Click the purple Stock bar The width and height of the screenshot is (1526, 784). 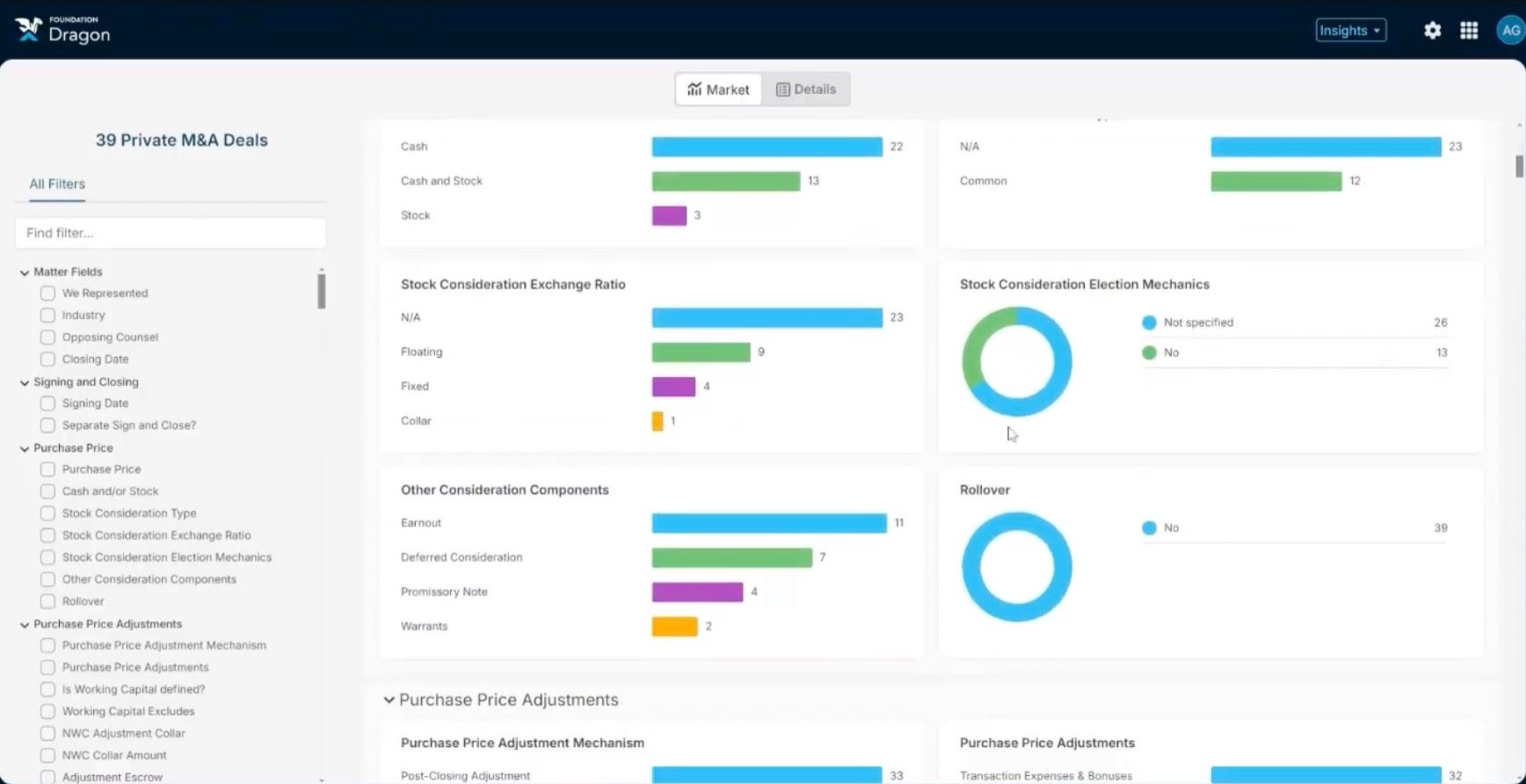coord(669,215)
